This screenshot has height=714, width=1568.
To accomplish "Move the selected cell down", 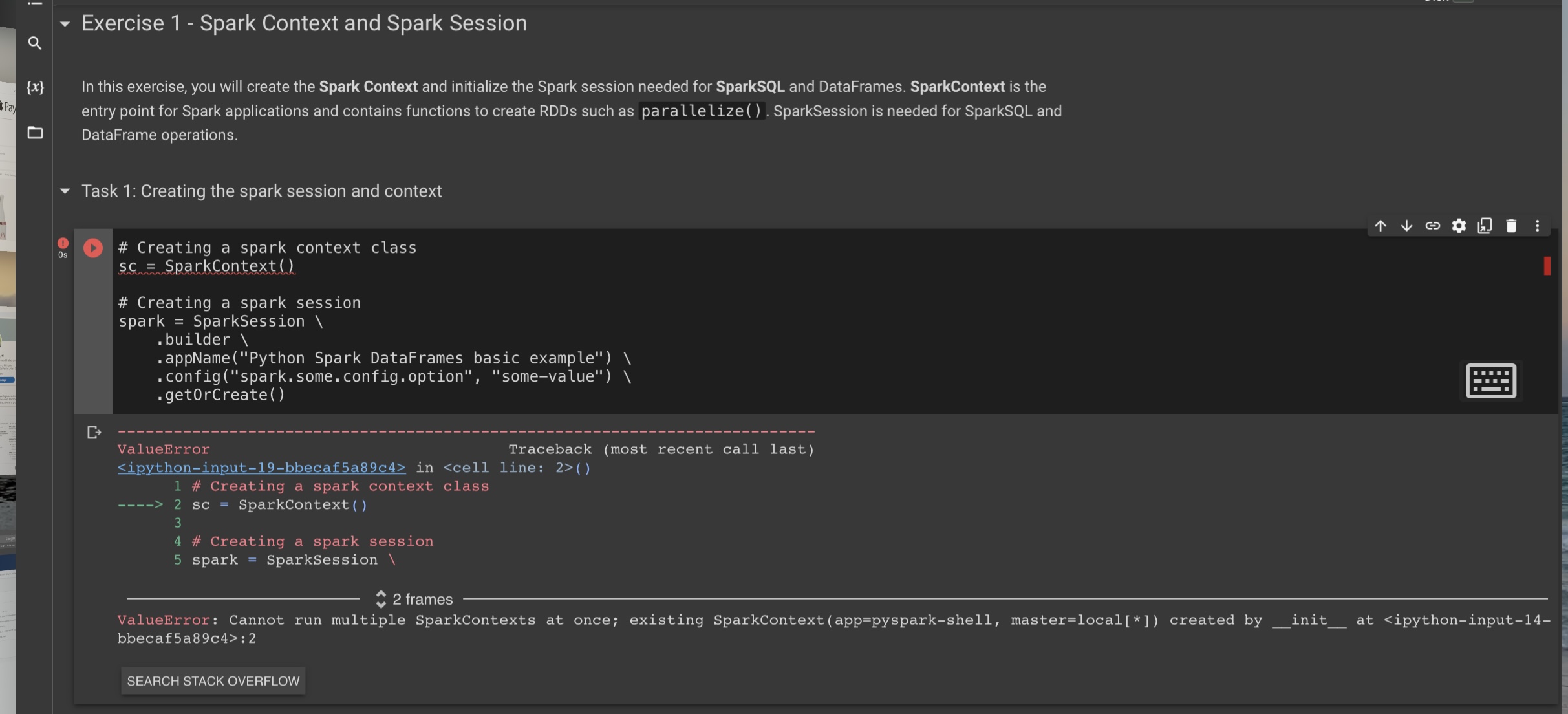I will click(x=1407, y=225).
